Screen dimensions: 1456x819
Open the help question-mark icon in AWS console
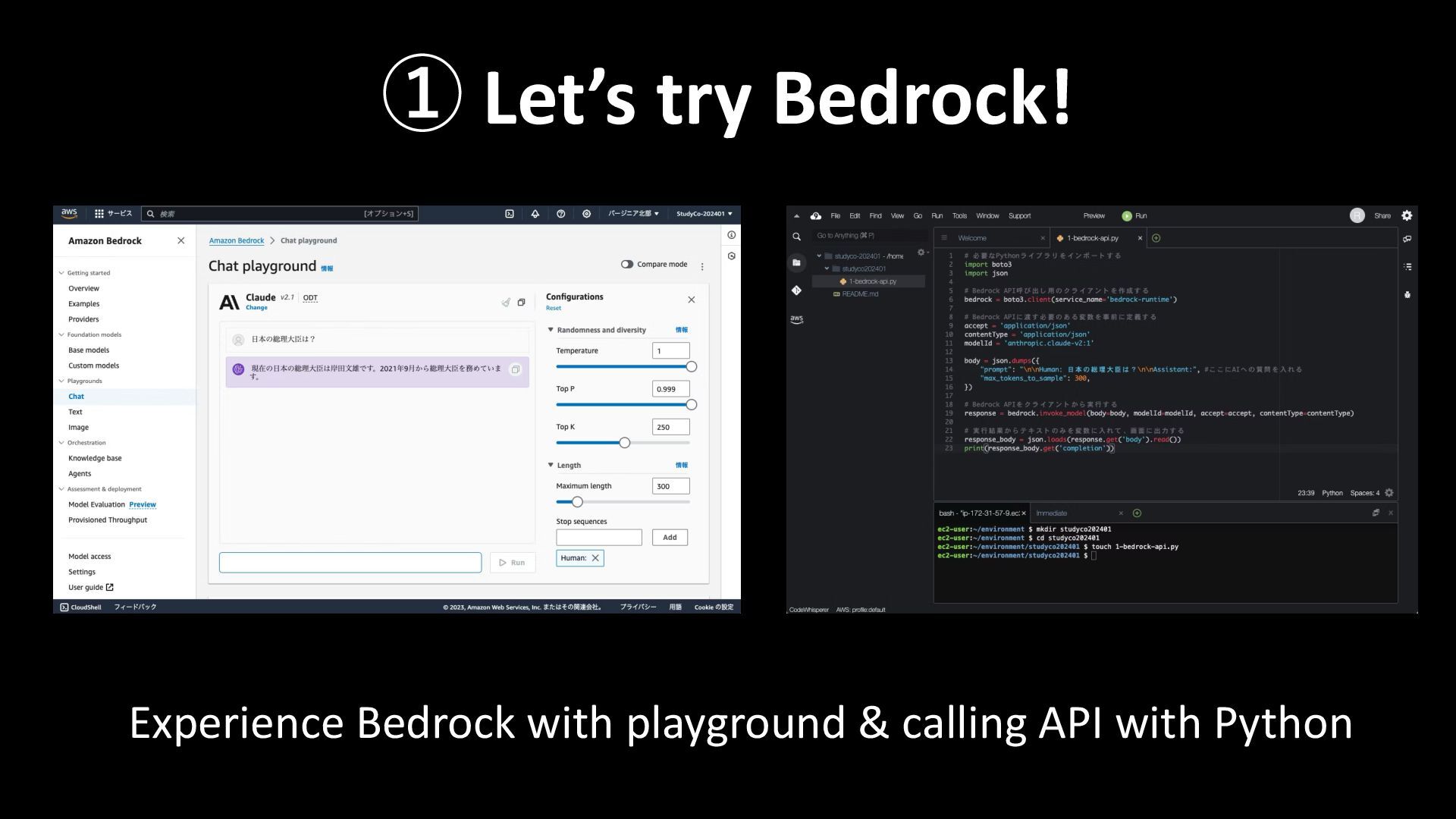(561, 214)
